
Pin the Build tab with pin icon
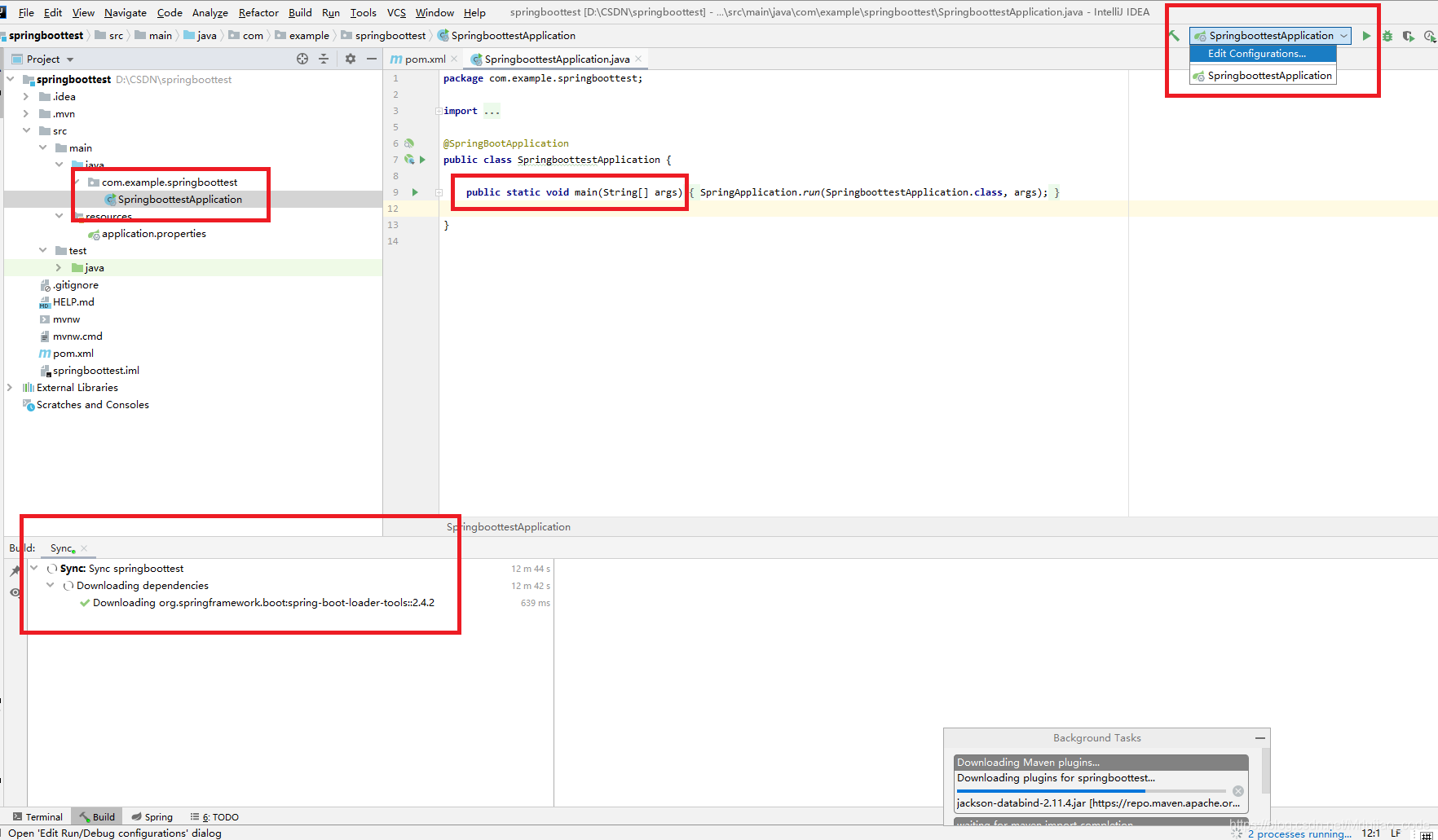(15, 571)
